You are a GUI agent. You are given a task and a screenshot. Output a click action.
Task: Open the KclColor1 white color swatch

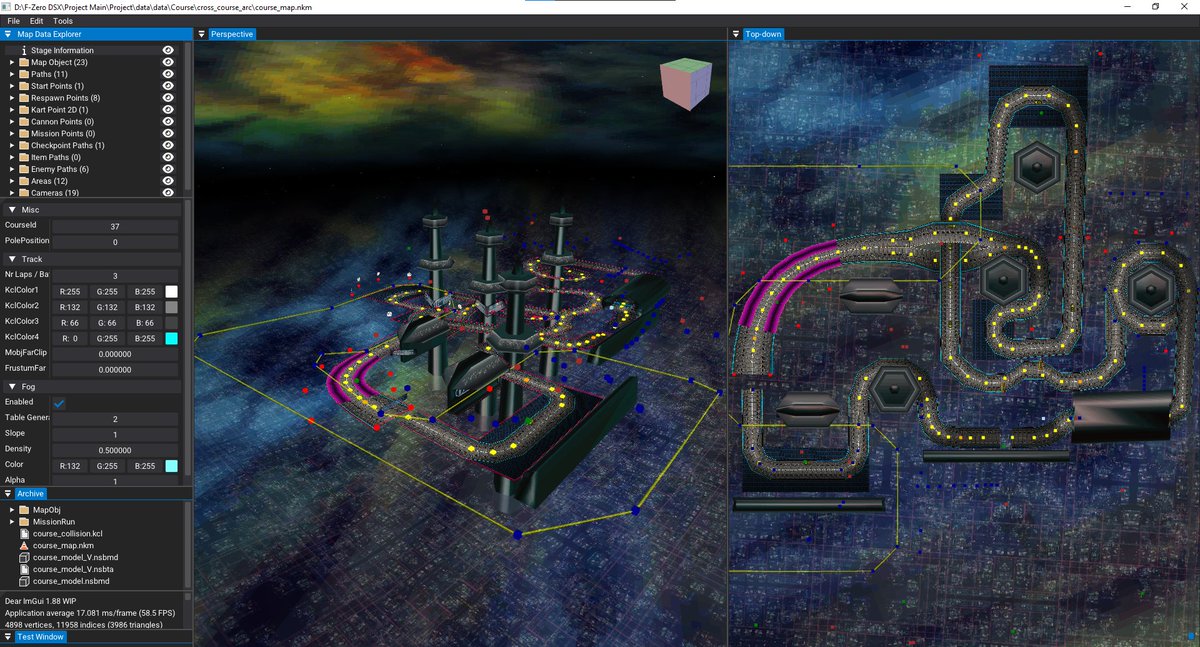point(171,291)
